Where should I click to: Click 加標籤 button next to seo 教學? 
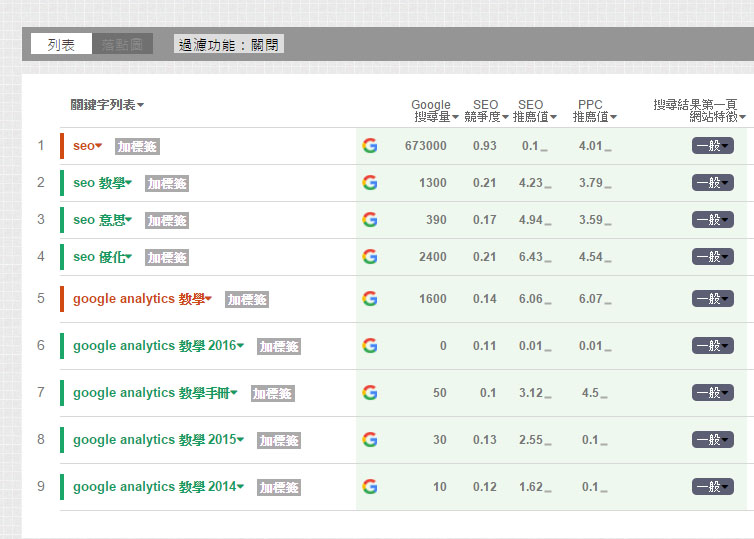click(167, 184)
